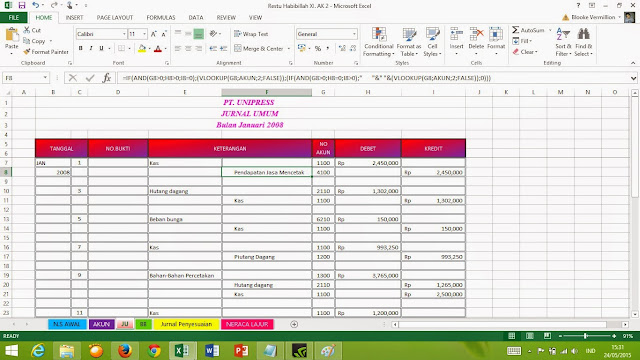Viewport: 640px width, 360px height.
Task: Decrease font size with the smaller A icon
Action: [164, 34]
